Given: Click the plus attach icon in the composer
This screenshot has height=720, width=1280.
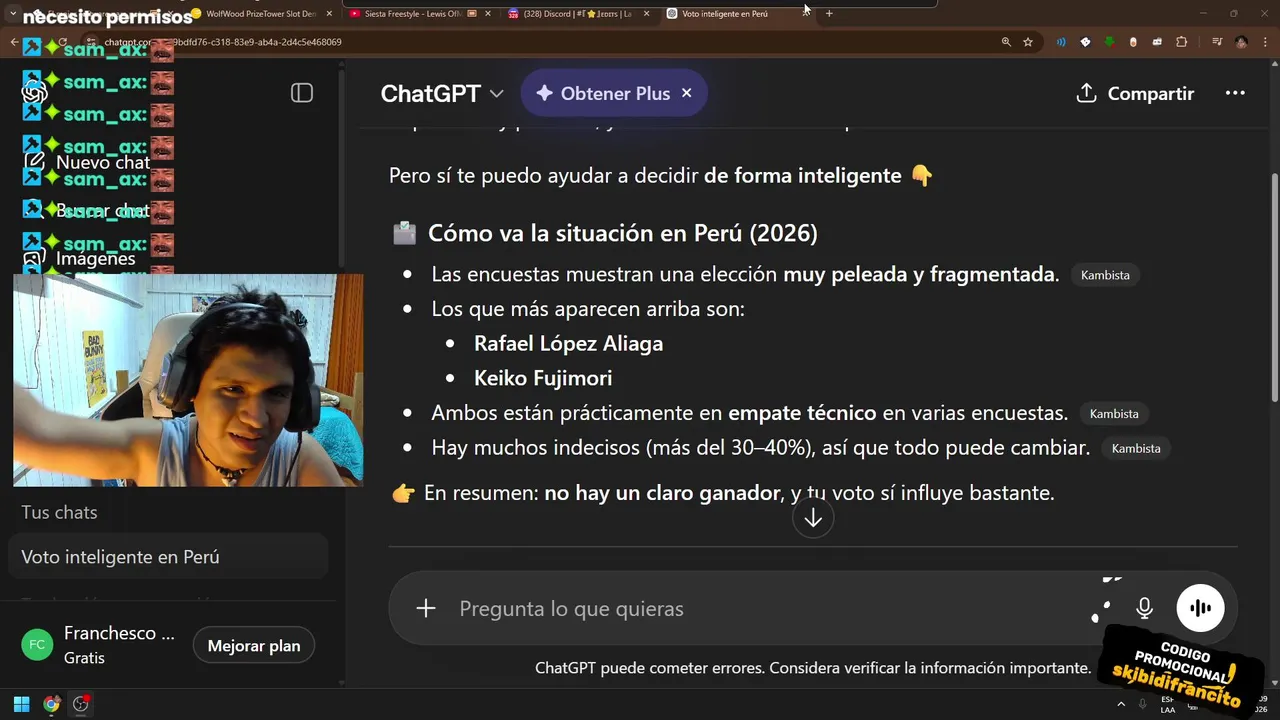Looking at the screenshot, I should 426,608.
